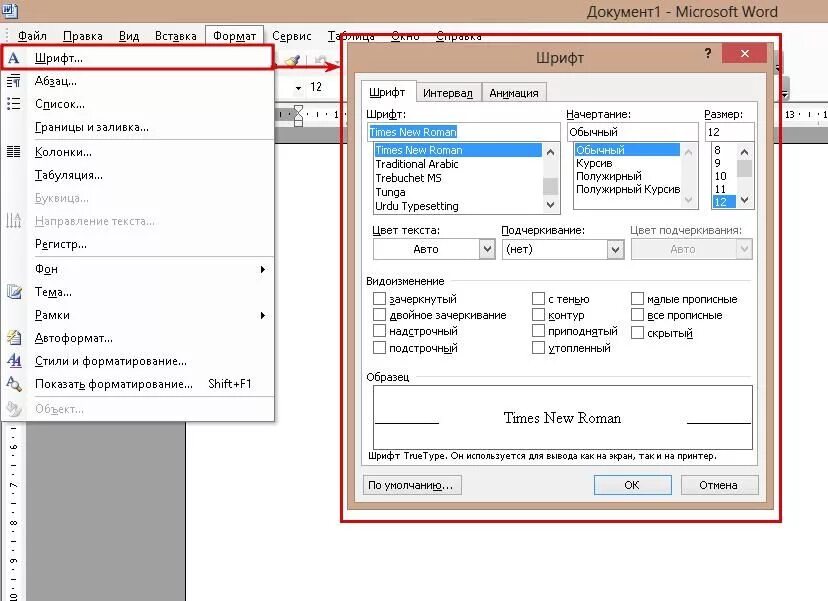The height and width of the screenshot is (601, 828).
Task: Open the Цвет текста dropdown
Action: click(487, 249)
